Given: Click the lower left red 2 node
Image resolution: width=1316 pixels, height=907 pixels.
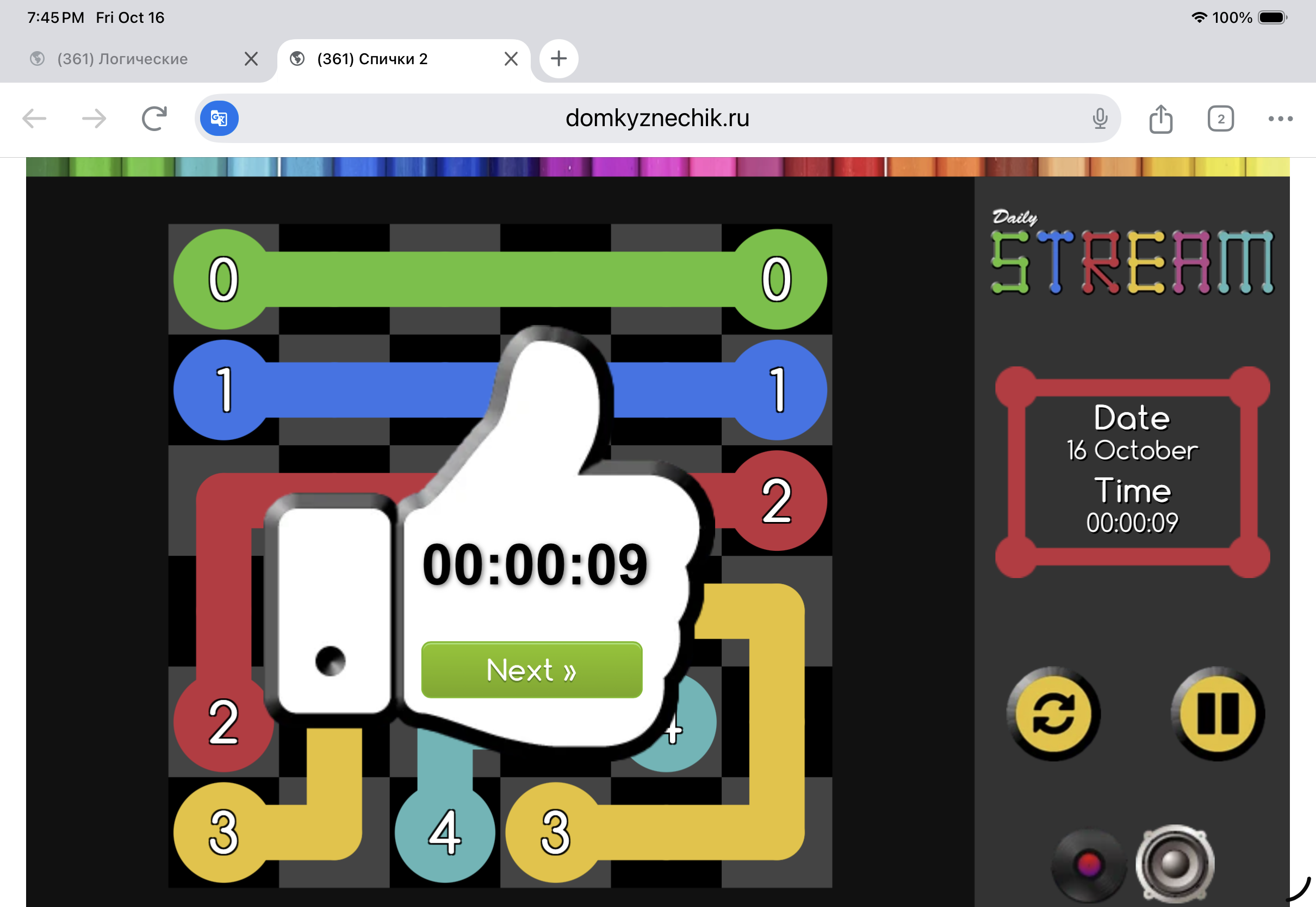Looking at the screenshot, I should (224, 722).
